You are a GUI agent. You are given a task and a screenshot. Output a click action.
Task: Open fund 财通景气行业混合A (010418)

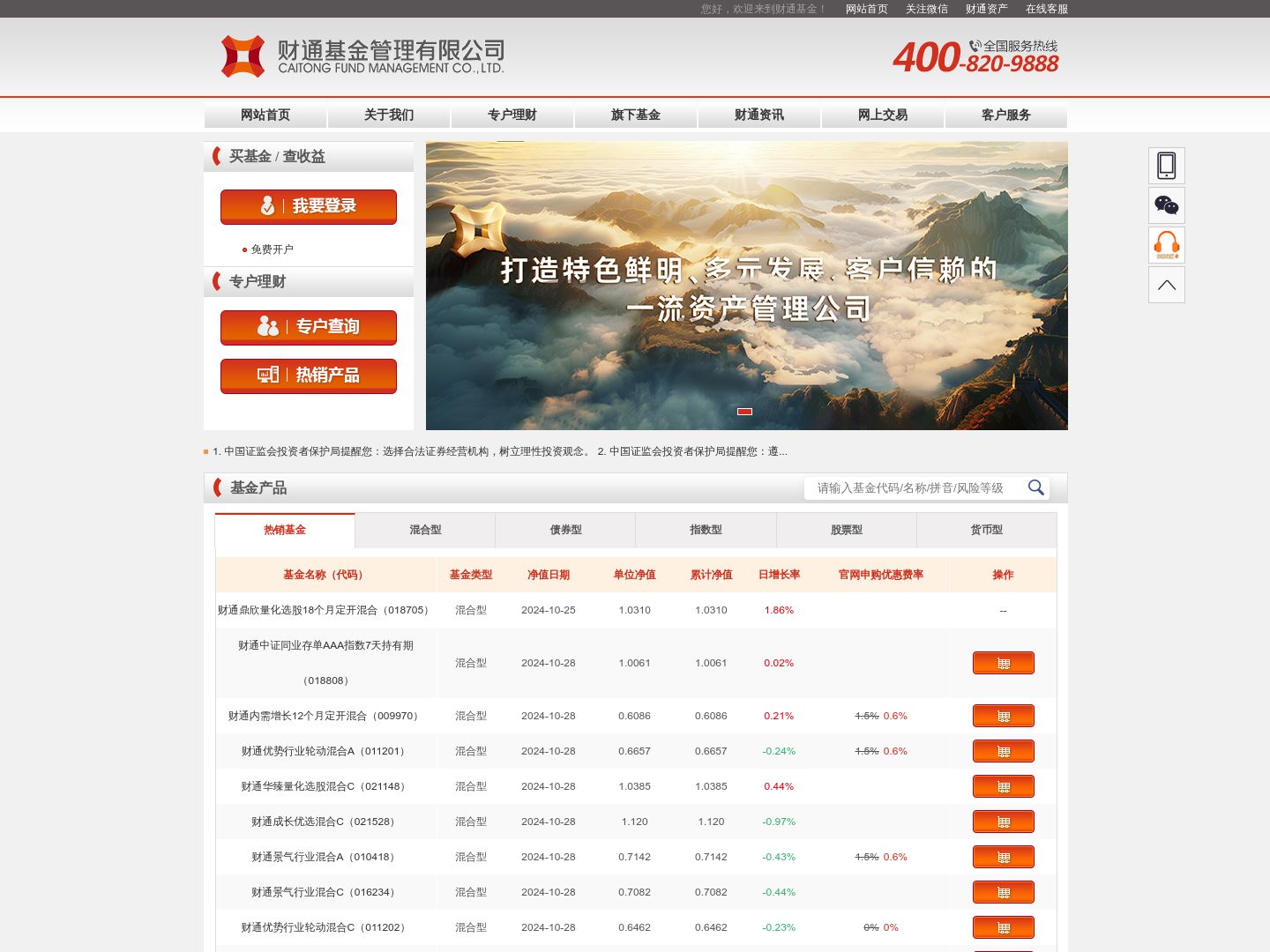(x=325, y=857)
